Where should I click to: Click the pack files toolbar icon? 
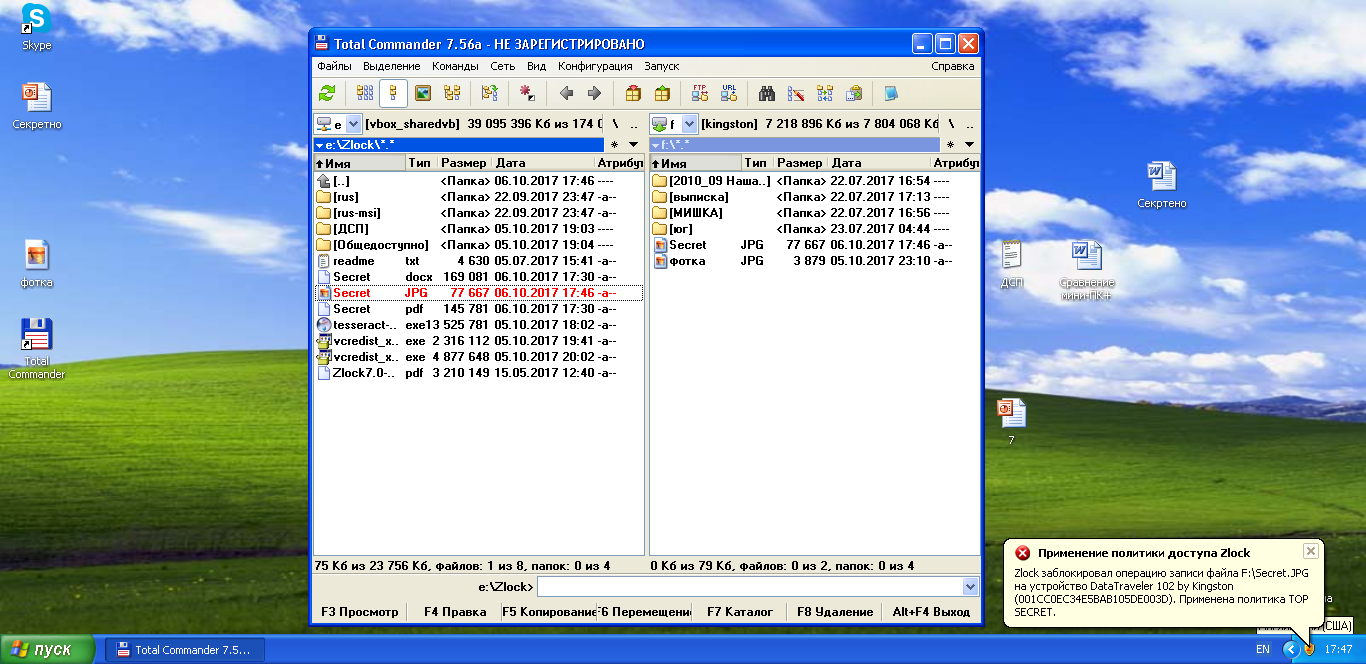click(633, 93)
